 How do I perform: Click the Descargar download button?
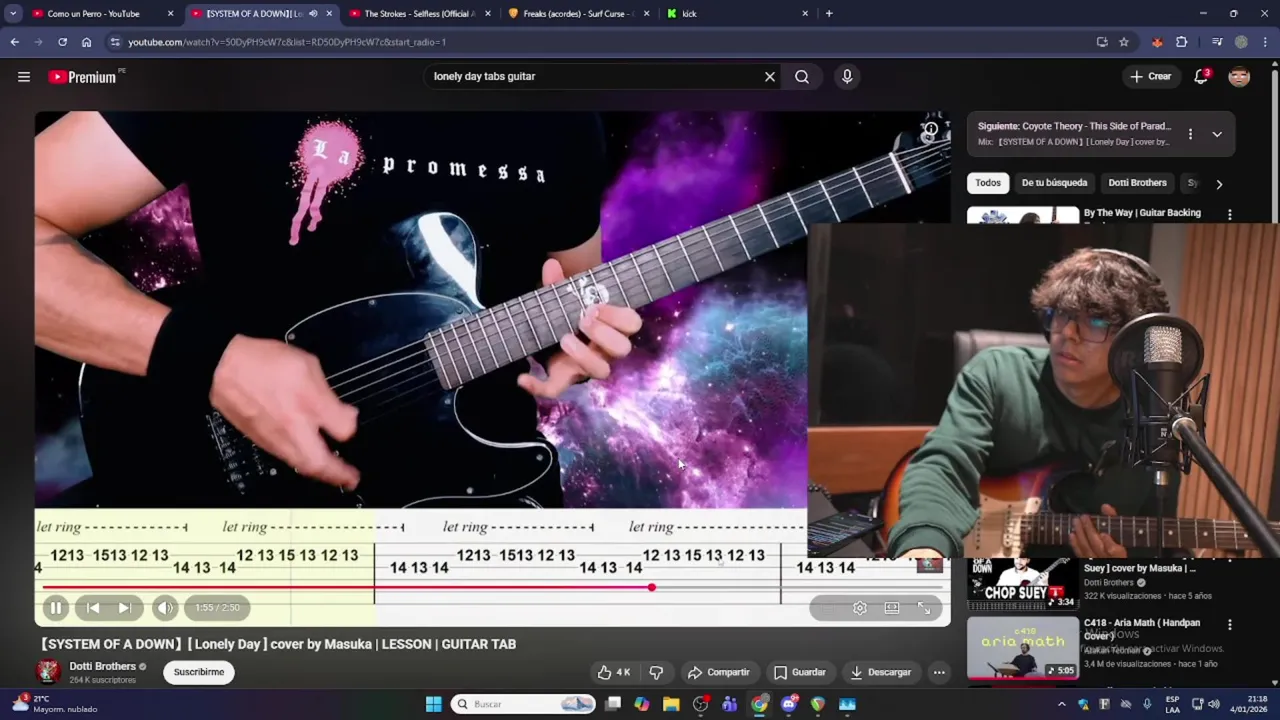pyautogui.click(x=880, y=672)
